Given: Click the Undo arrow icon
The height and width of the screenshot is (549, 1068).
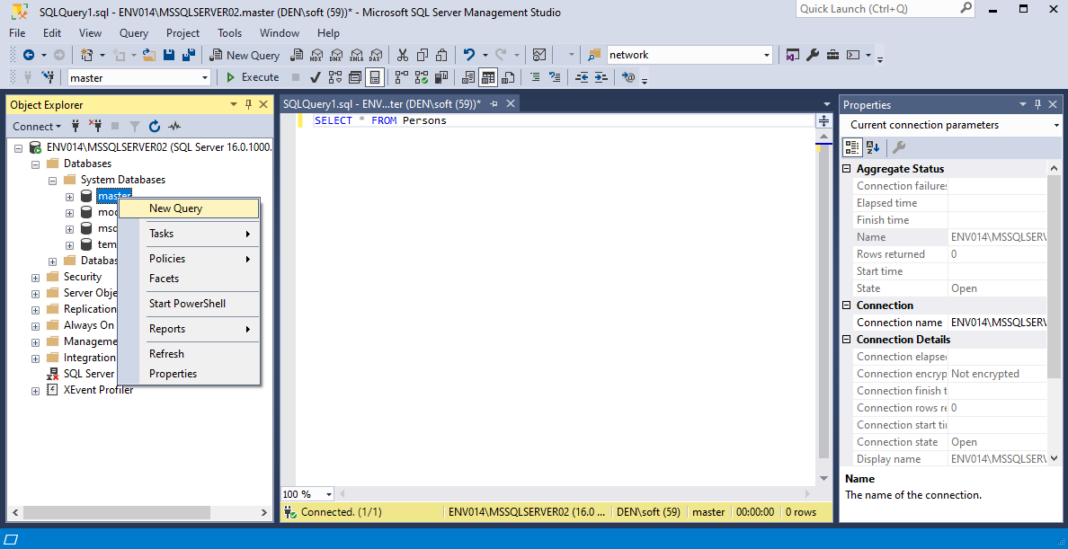Looking at the screenshot, I should (469, 55).
